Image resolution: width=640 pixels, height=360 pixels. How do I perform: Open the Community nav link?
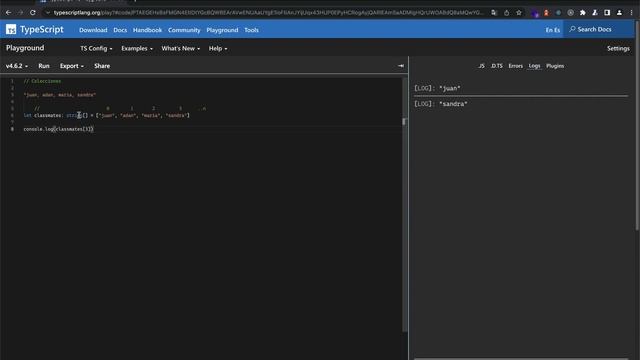point(184,30)
